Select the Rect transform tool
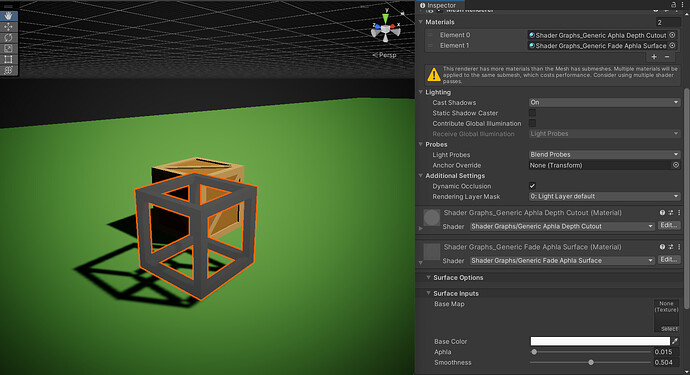690x375 pixels. tap(8, 59)
